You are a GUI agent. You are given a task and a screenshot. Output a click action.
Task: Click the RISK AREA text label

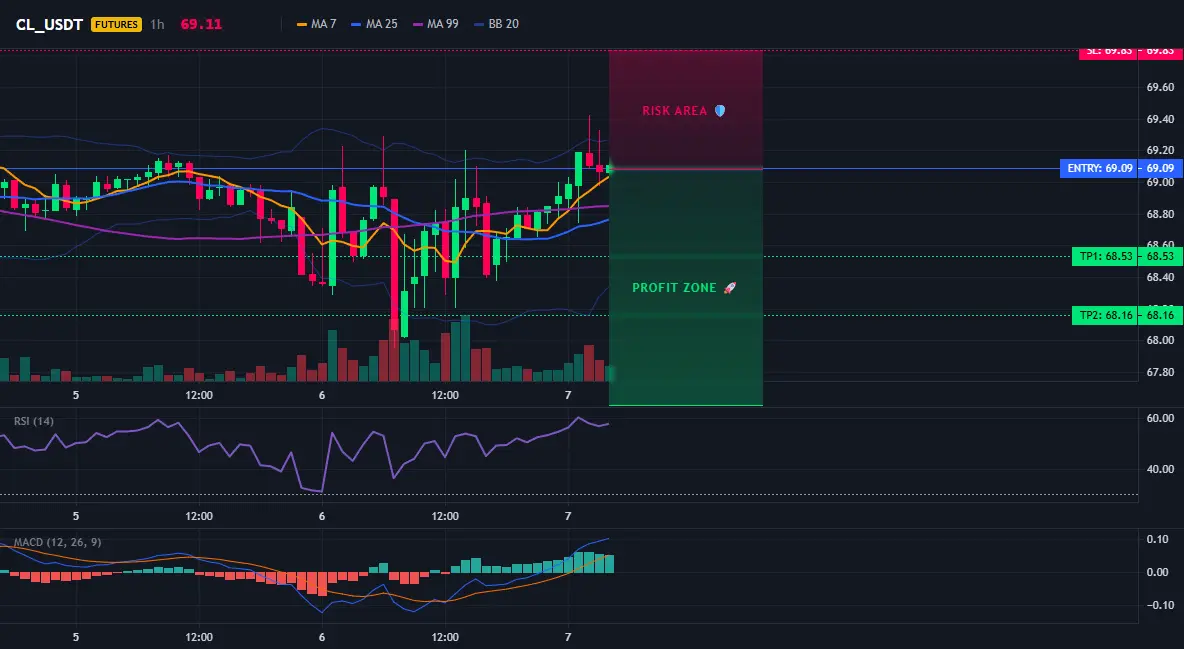click(674, 111)
